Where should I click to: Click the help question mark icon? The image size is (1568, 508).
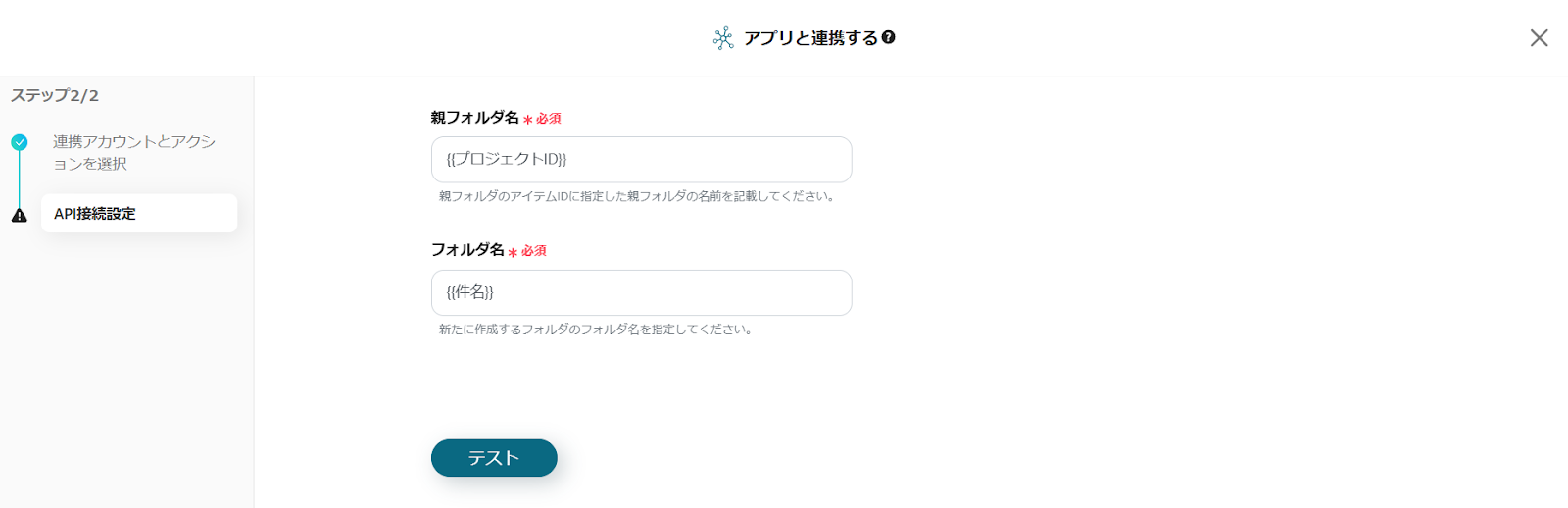click(888, 37)
